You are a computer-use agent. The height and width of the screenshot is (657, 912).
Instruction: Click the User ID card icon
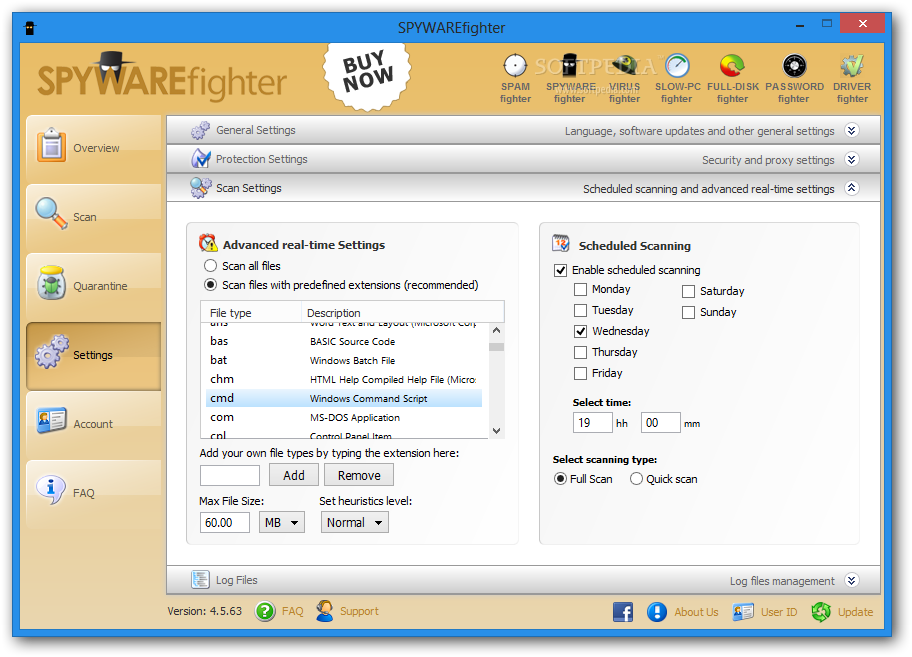pos(743,612)
